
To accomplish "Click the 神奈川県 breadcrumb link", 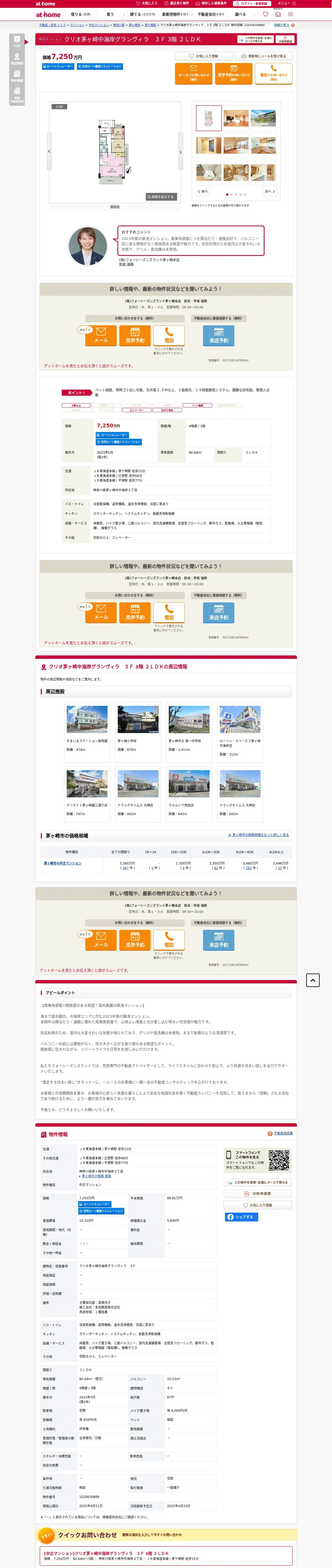I will click(x=119, y=25).
